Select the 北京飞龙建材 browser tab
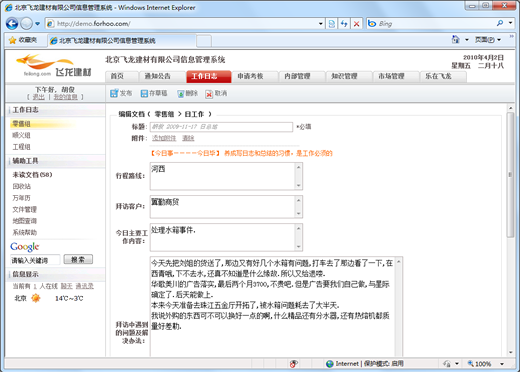520x372 pixels. point(121,41)
